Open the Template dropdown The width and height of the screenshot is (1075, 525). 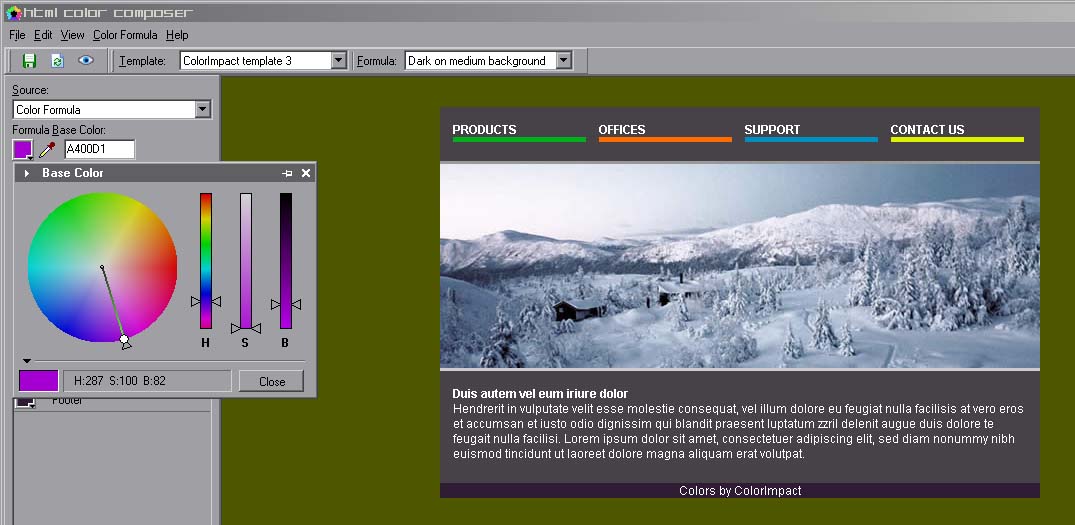pos(339,60)
